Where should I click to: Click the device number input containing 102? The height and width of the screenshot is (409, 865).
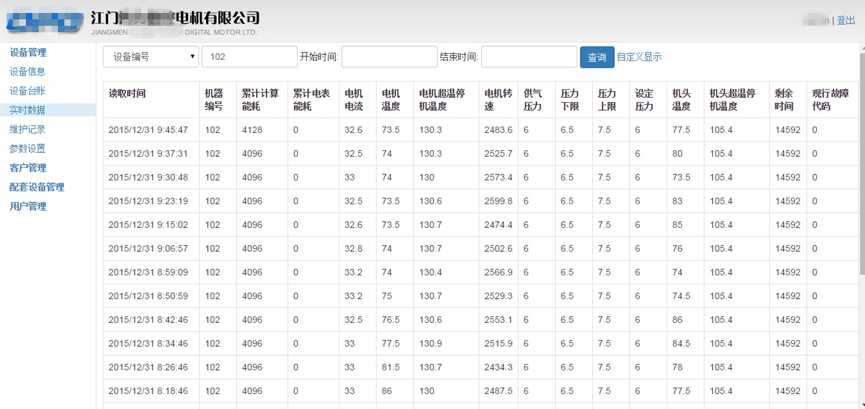[249, 57]
